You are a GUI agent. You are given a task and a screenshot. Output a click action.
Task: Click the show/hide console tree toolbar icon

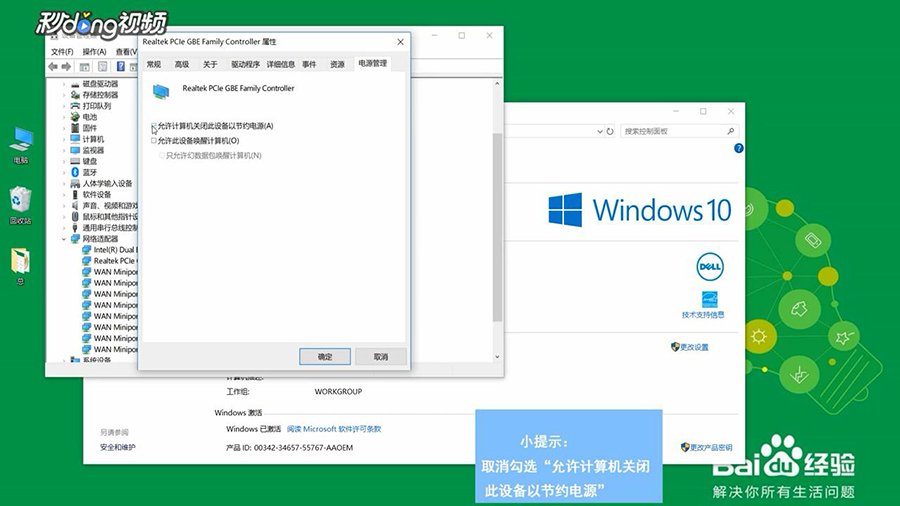click(84, 67)
